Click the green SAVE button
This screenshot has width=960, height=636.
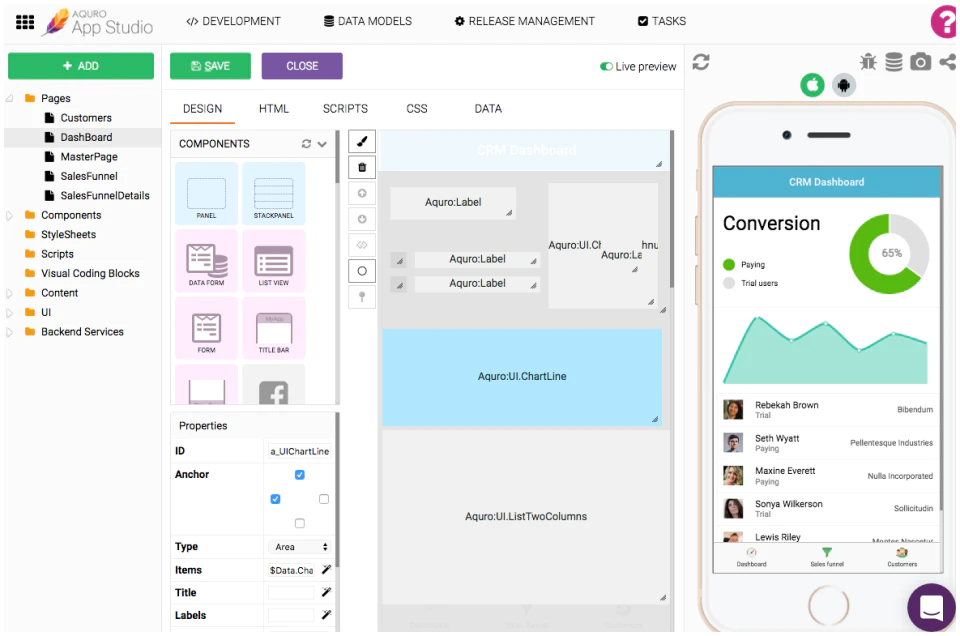(x=210, y=66)
